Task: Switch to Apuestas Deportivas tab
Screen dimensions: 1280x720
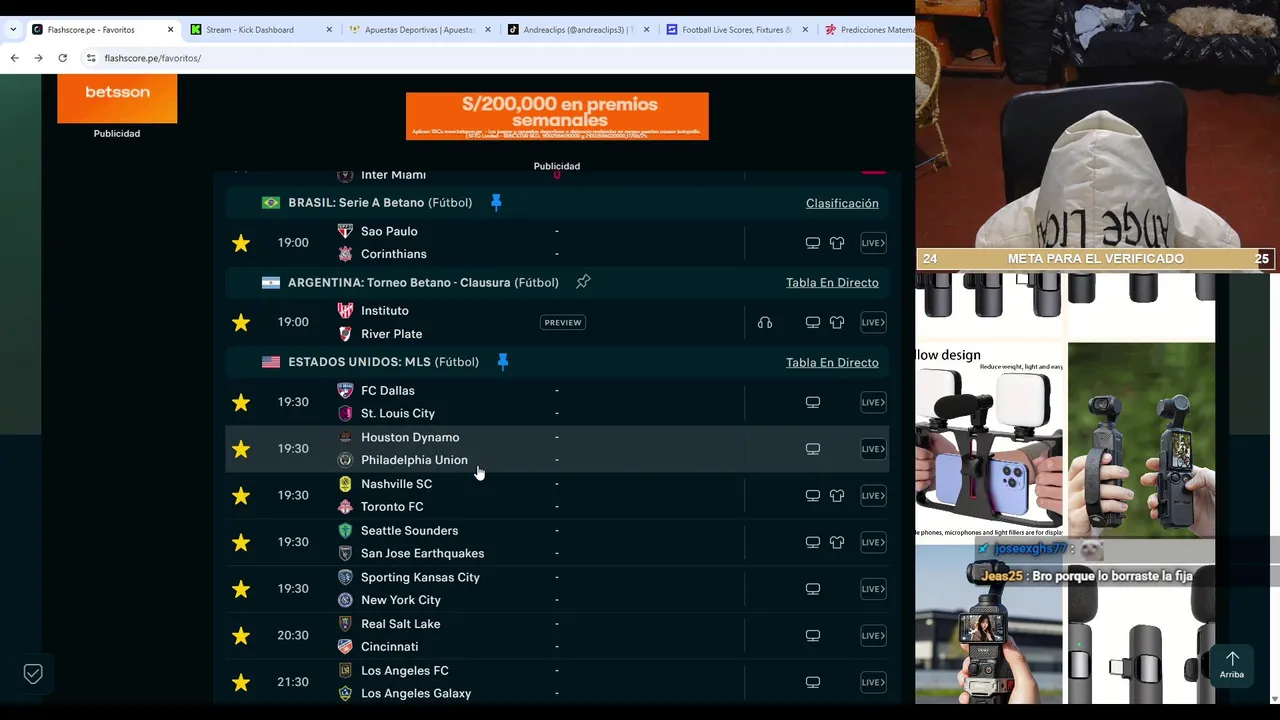Action: point(420,30)
